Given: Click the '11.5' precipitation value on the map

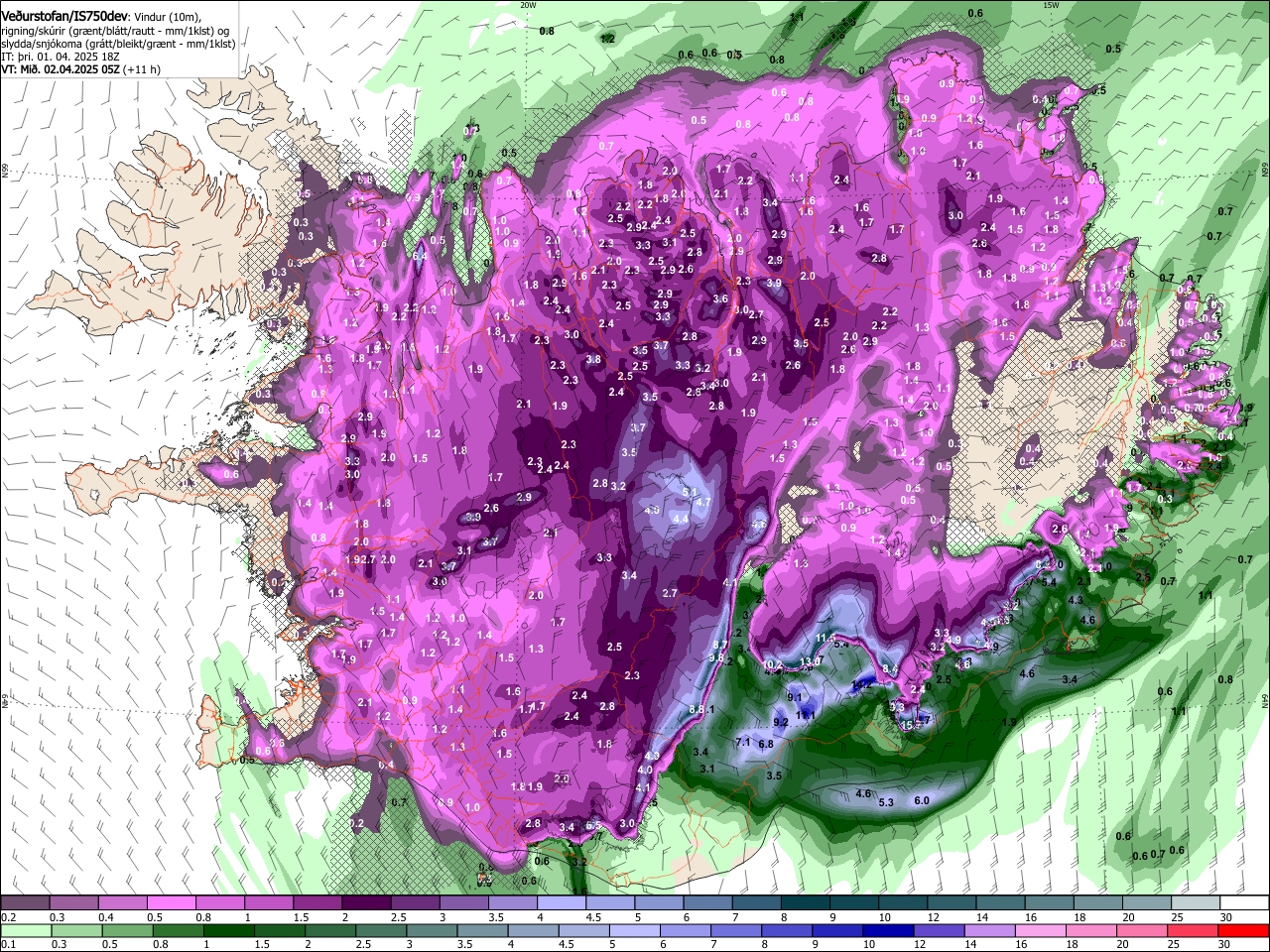Looking at the screenshot, I should coord(825,637).
